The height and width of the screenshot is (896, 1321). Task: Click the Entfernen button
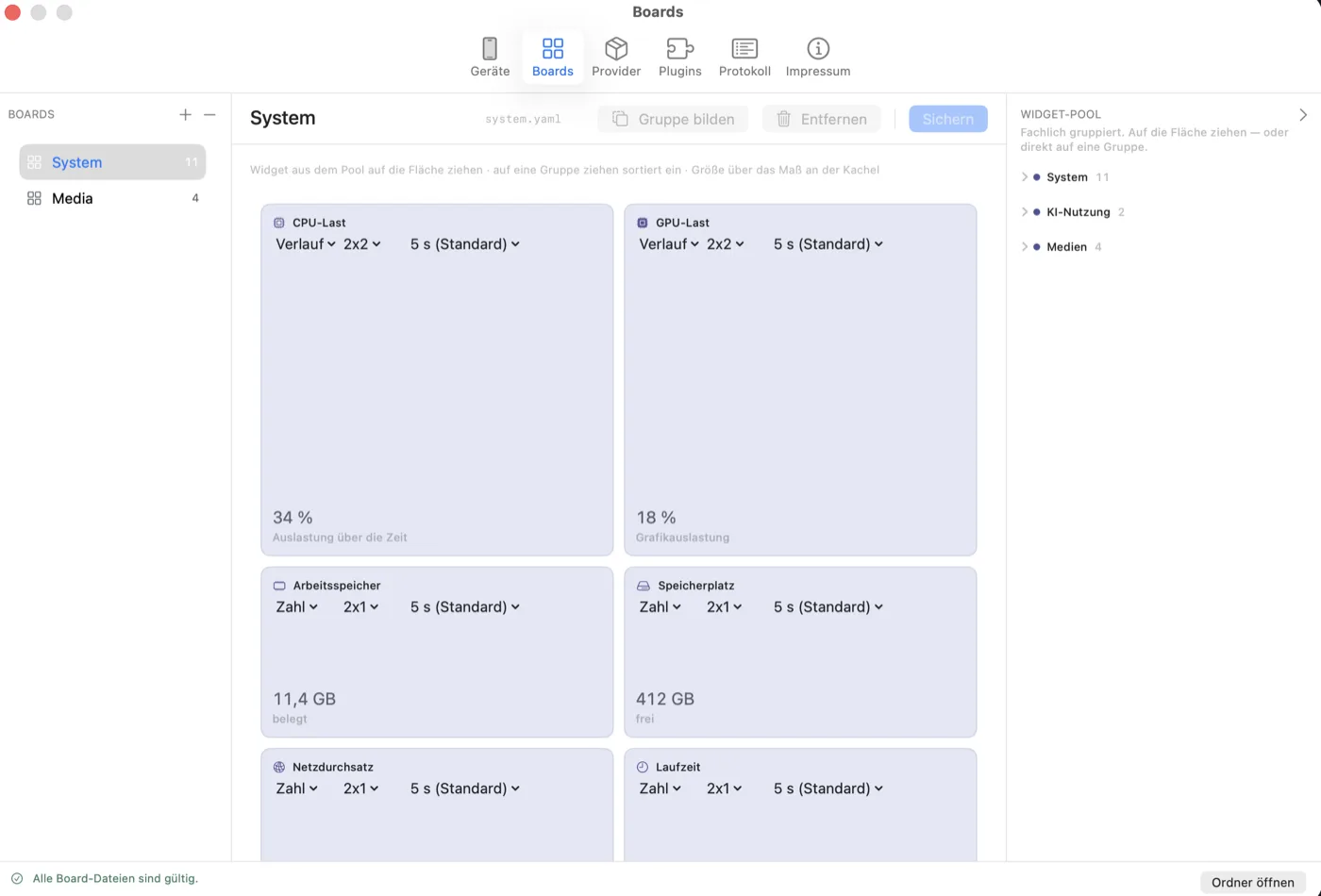[x=821, y=119]
